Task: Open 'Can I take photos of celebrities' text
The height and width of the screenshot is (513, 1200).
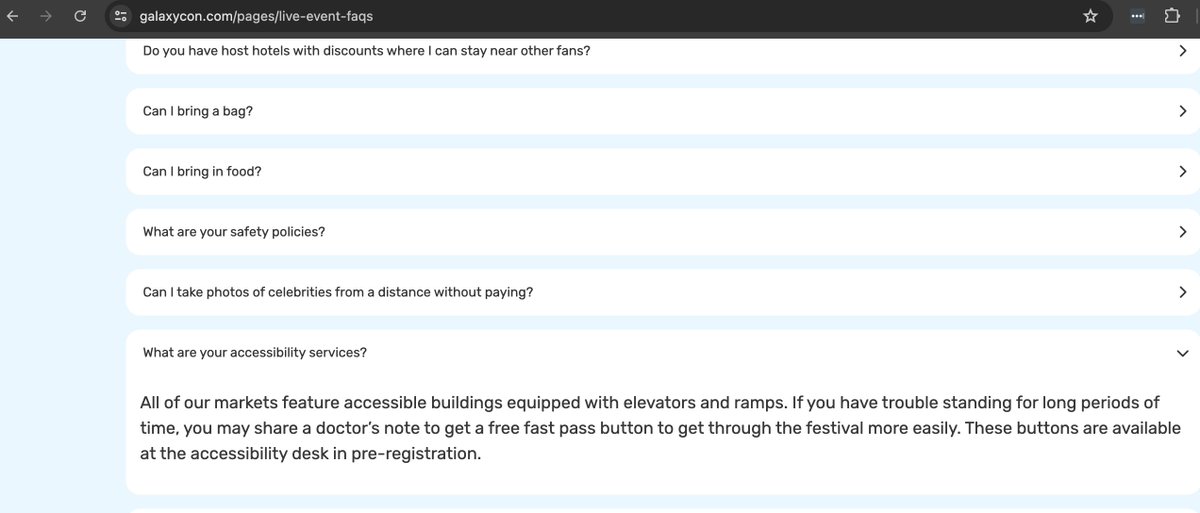Action: 338,292
